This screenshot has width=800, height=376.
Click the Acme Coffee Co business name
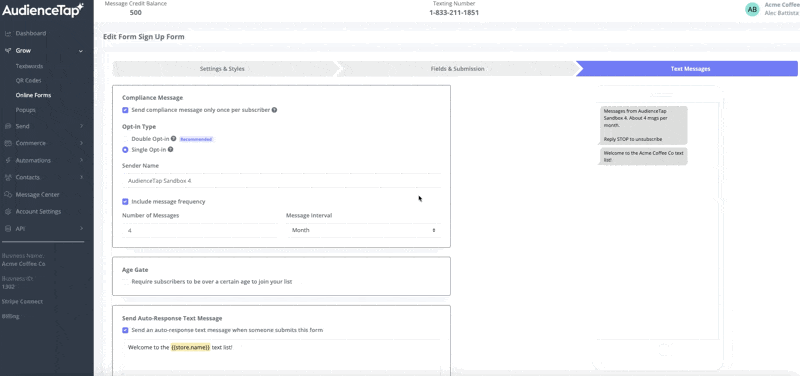pyautogui.click(x=23, y=264)
